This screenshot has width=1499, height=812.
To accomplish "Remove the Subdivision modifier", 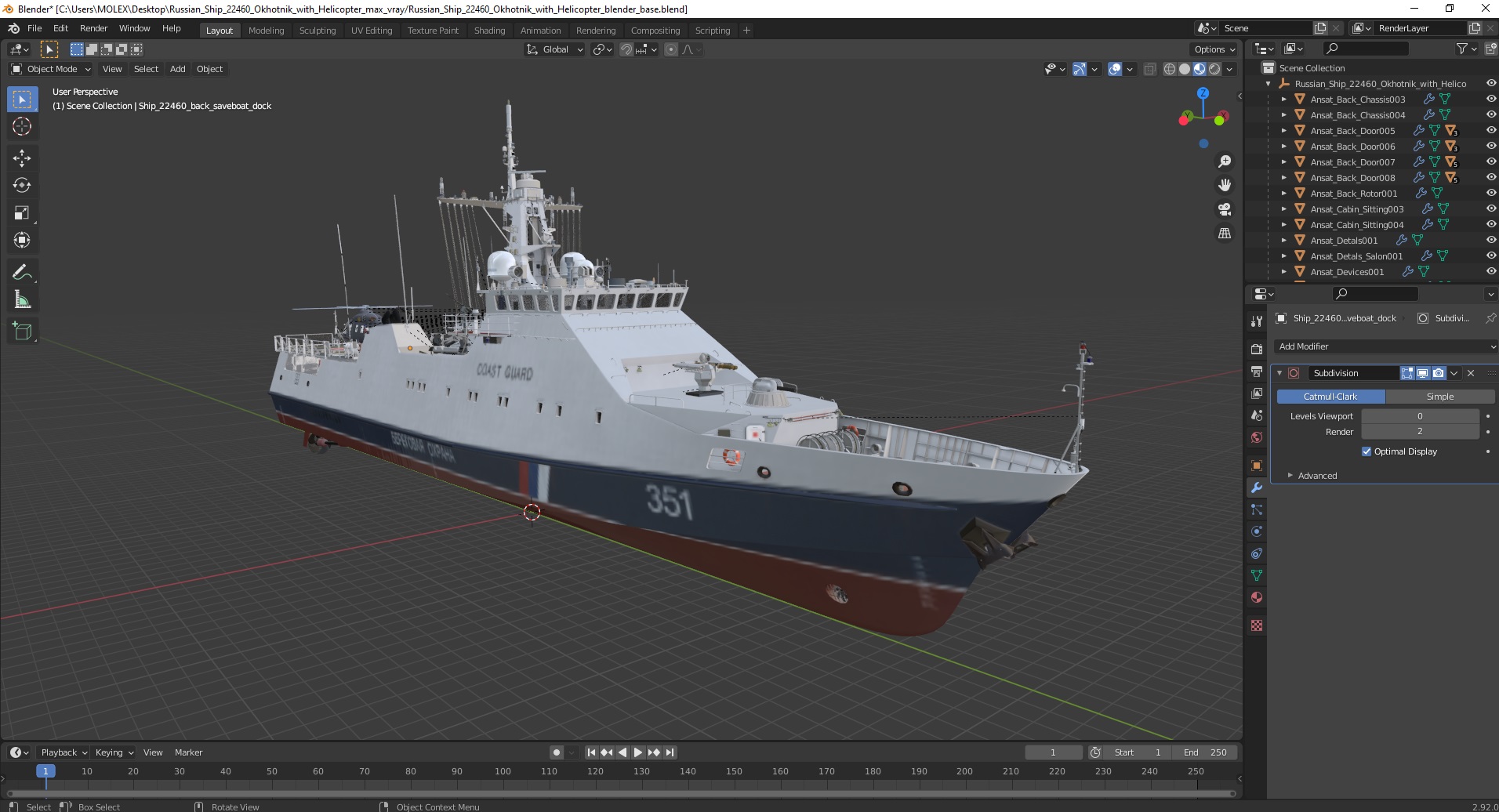I will pos(1471,373).
